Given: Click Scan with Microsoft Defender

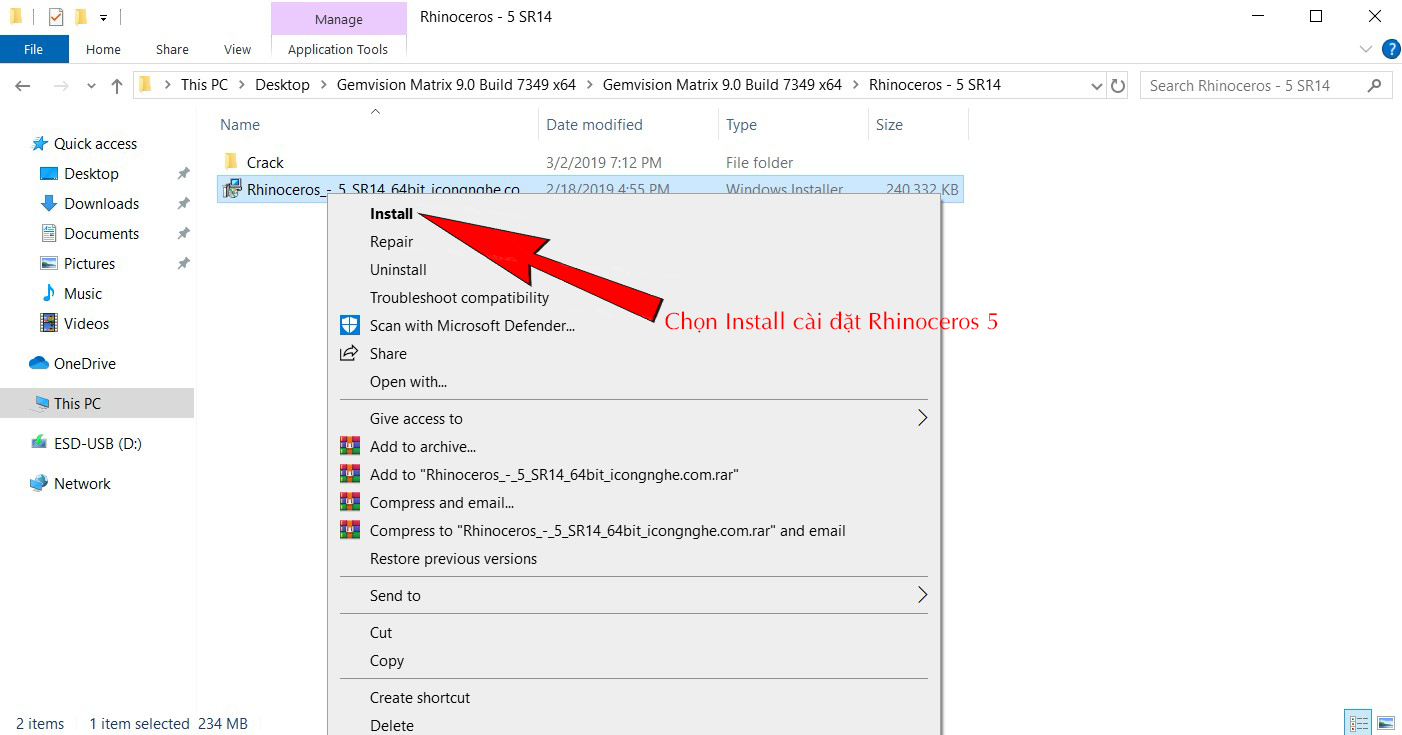Looking at the screenshot, I should click(472, 325).
